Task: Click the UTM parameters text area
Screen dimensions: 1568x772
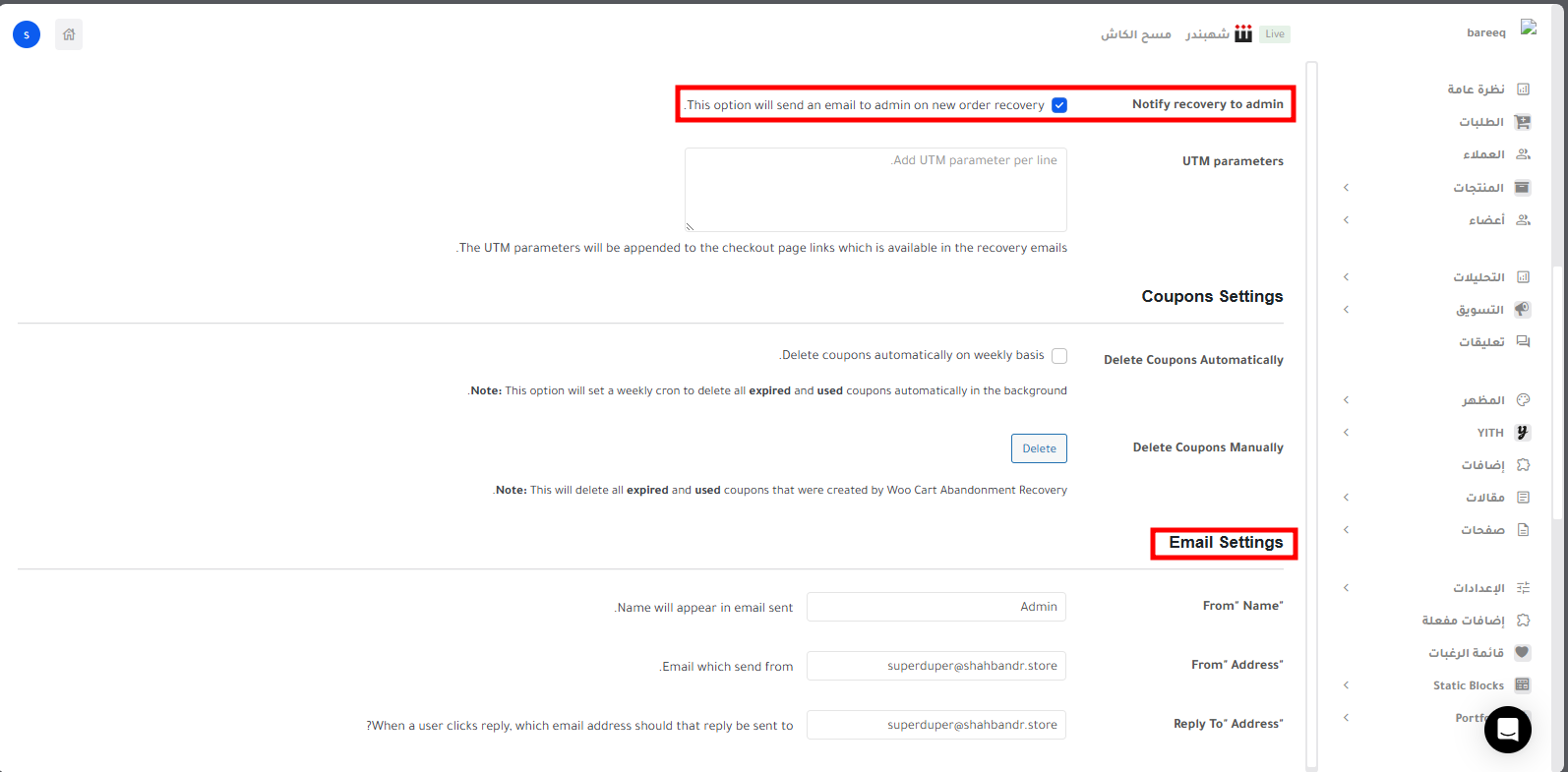Action: coord(875,190)
